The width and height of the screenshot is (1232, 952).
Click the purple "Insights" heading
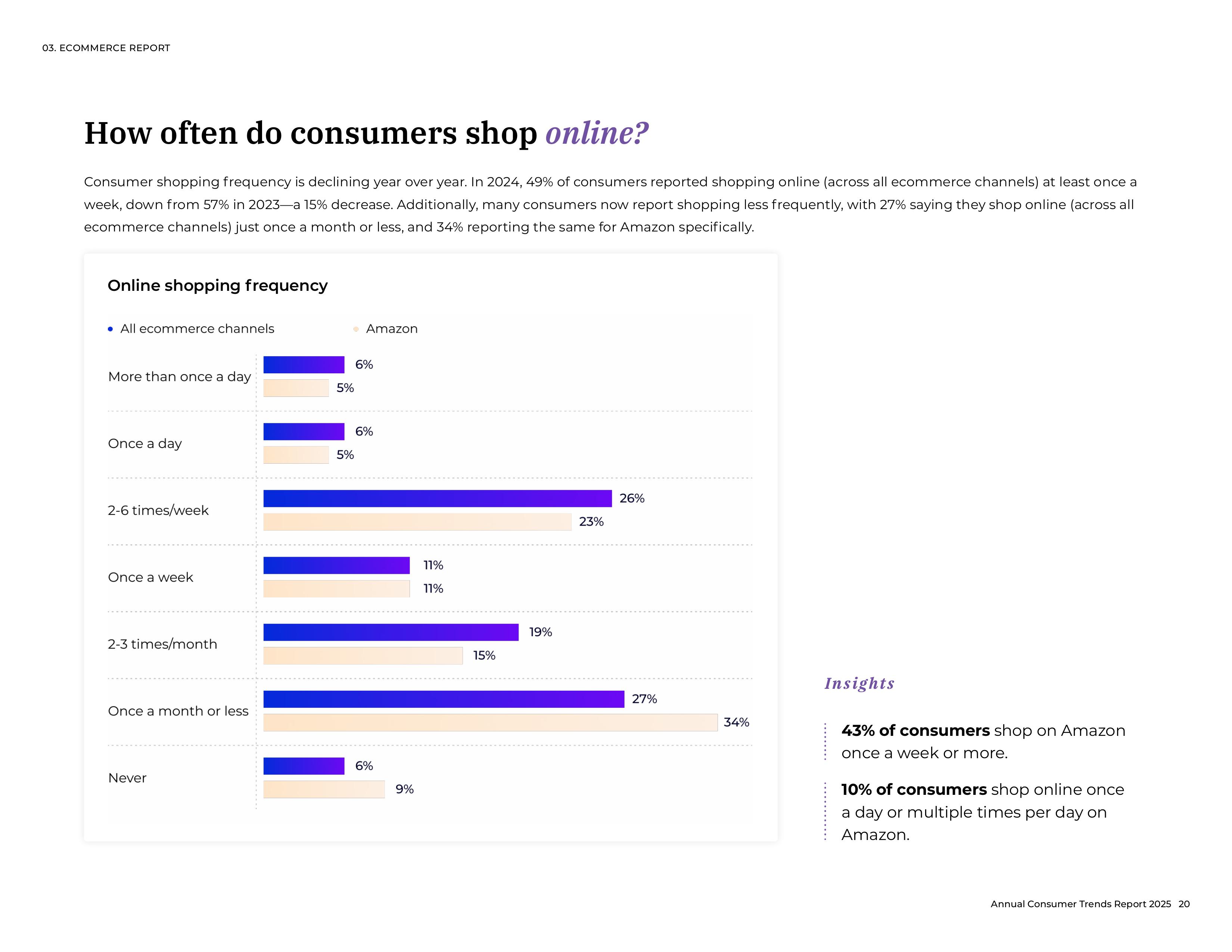pyautogui.click(x=859, y=684)
